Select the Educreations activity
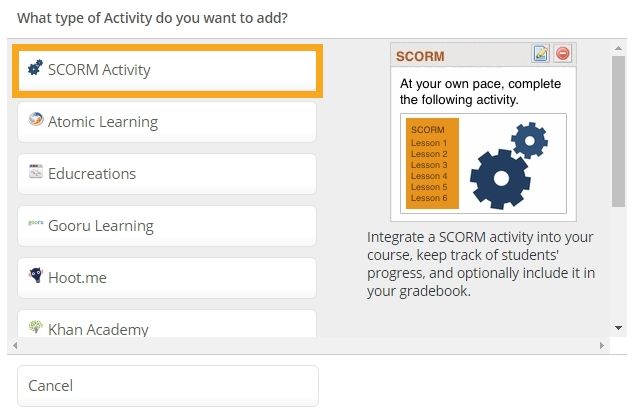635x415 pixels. [x=167, y=174]
